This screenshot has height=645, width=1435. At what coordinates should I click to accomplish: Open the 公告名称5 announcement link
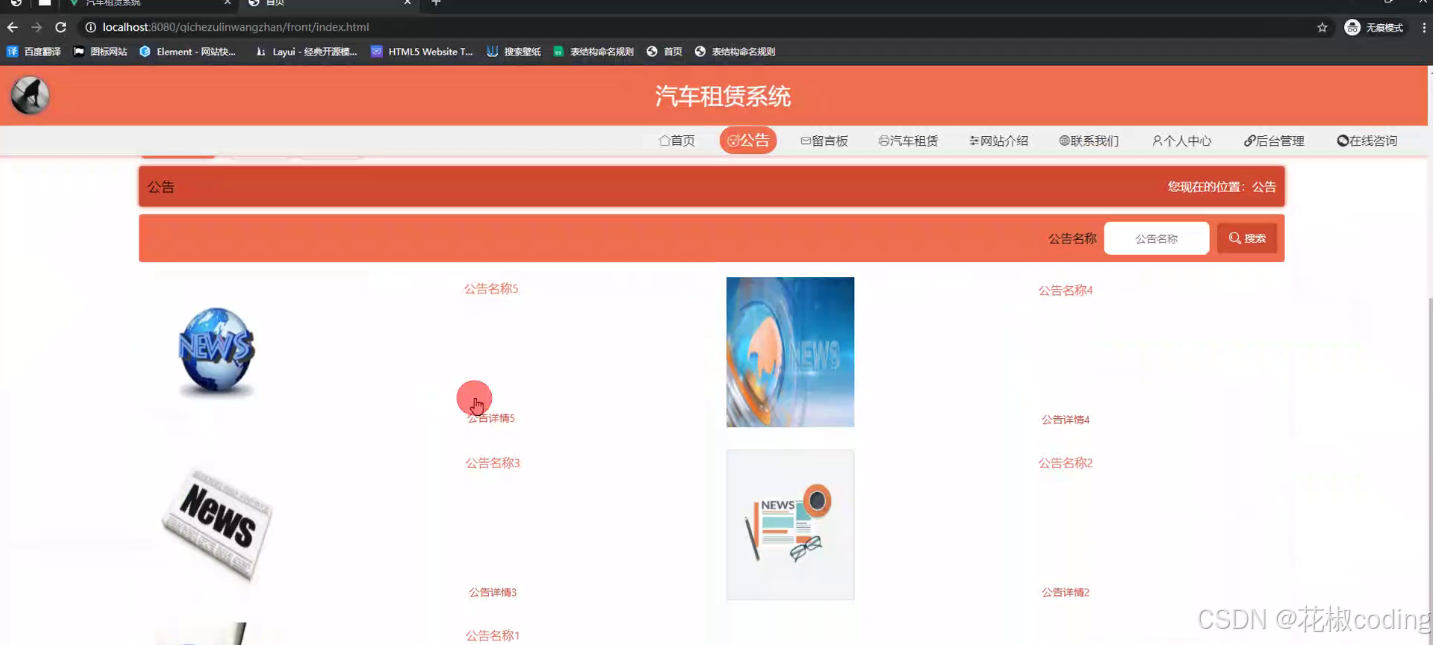tap(490, 288)
